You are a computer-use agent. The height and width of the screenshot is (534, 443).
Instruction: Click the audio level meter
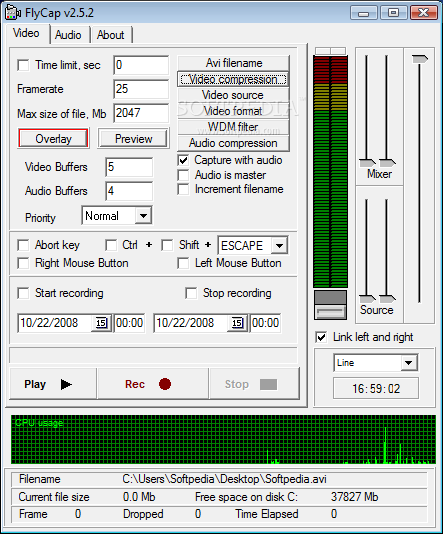pyautogui.click(x=330, y=172)
